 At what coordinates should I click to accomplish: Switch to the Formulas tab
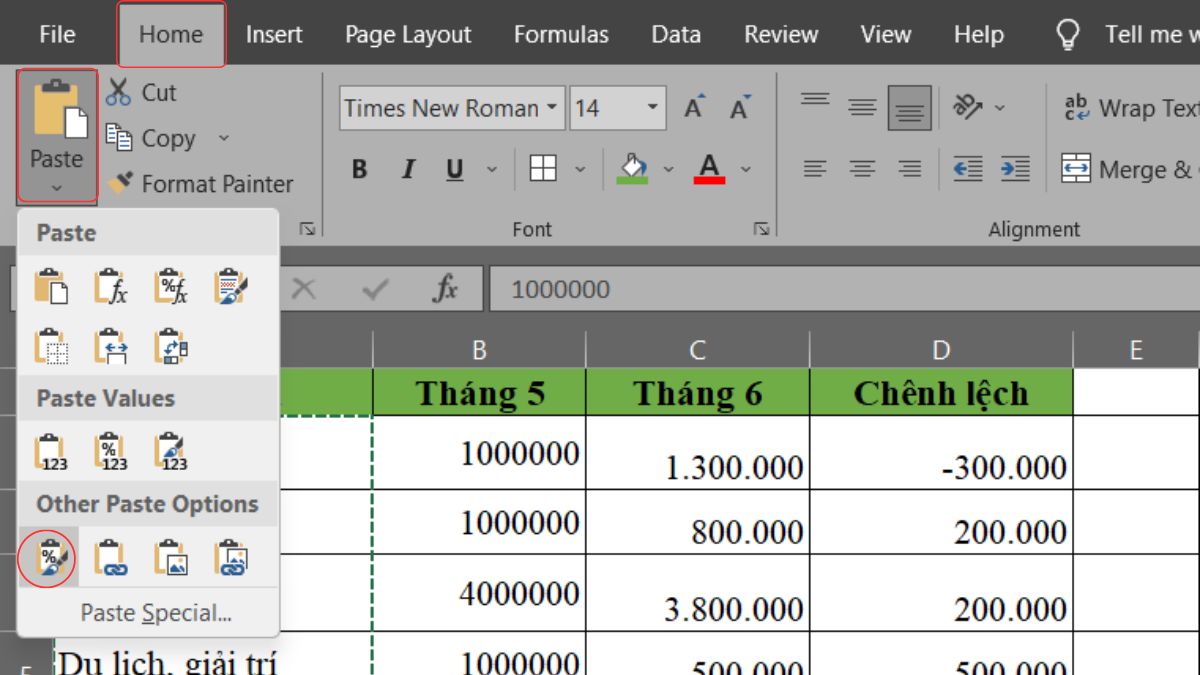561,33
